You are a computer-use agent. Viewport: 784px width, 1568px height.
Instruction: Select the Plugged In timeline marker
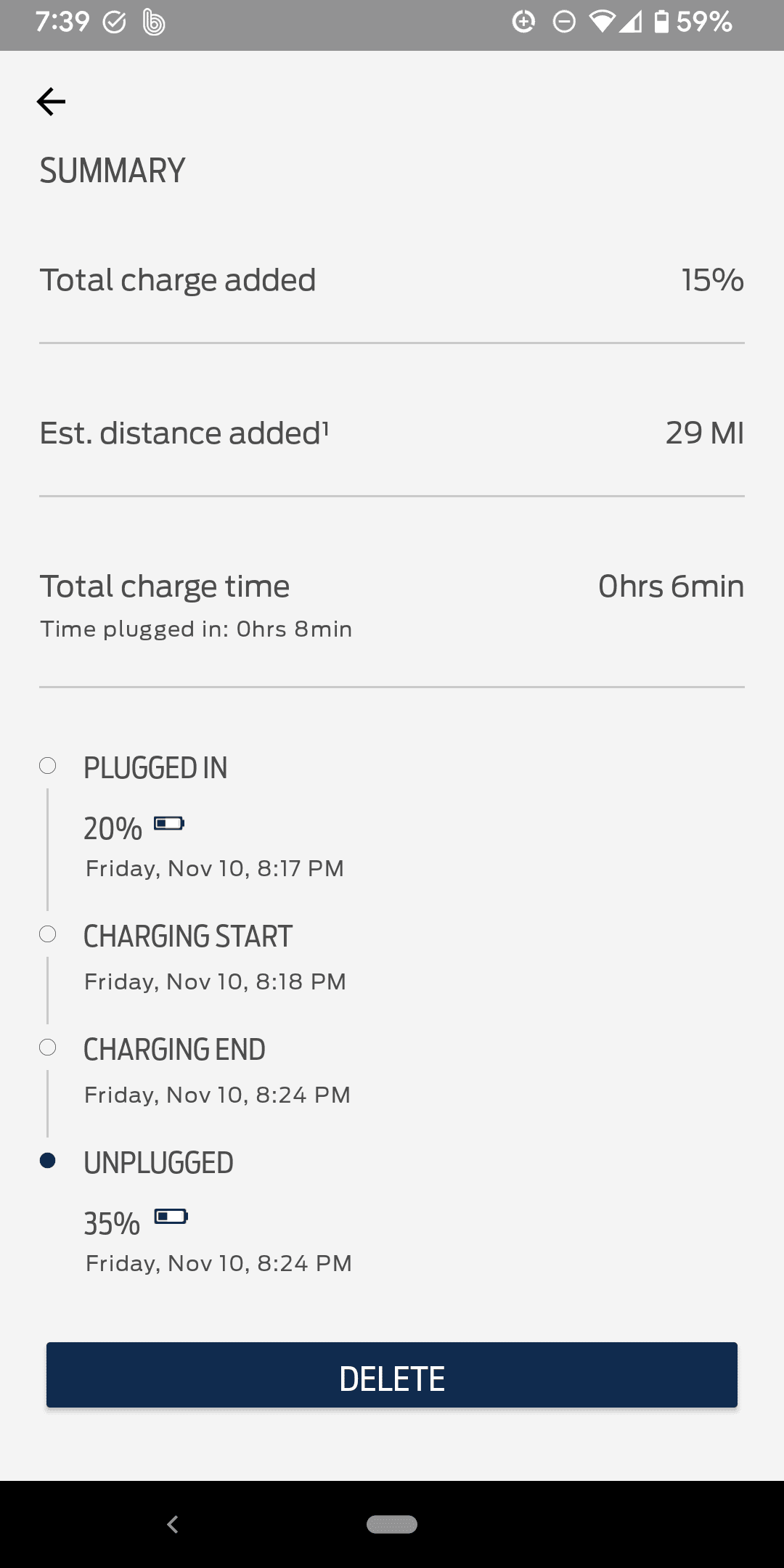(48, 766)
